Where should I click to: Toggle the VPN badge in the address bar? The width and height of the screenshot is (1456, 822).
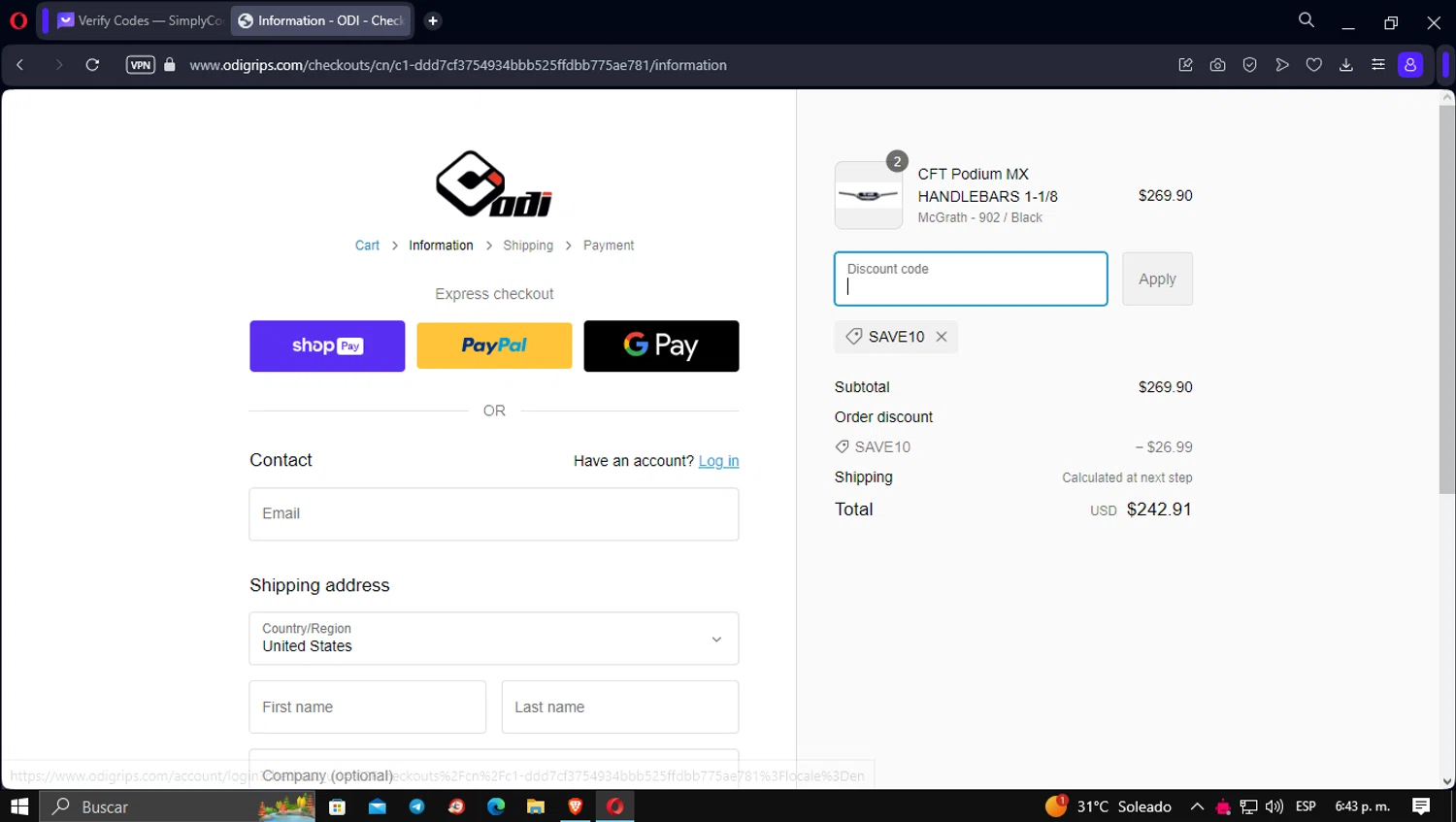click(141, 65)
